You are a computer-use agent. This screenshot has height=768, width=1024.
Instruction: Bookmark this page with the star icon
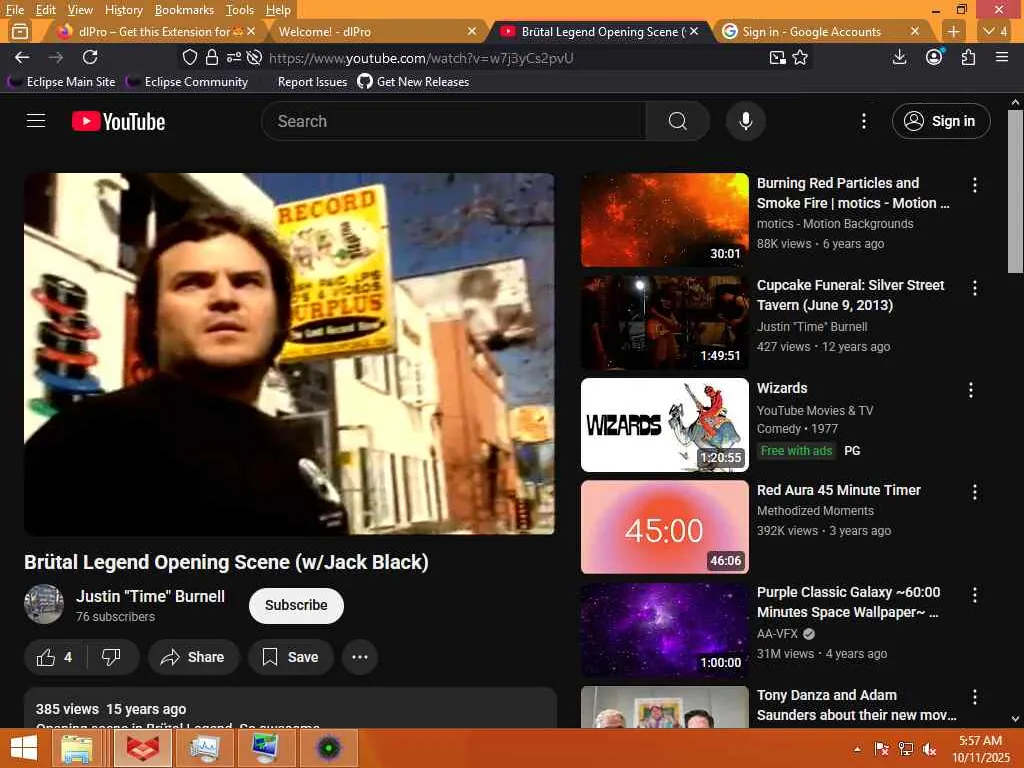coord(800,57)
